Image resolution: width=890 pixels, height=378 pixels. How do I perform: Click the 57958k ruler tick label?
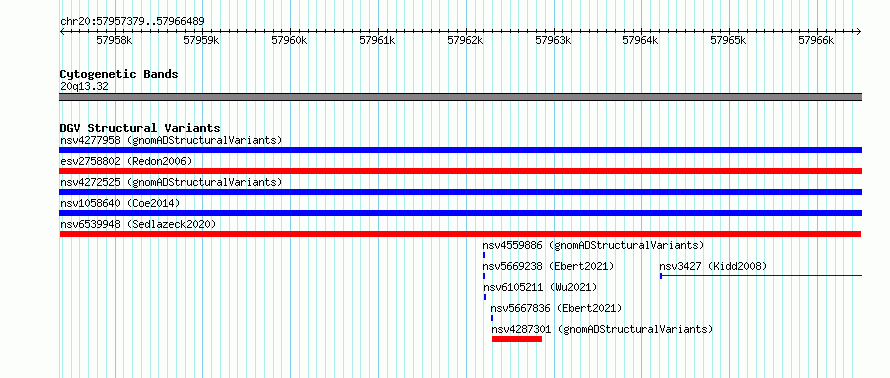click(115, 40)
